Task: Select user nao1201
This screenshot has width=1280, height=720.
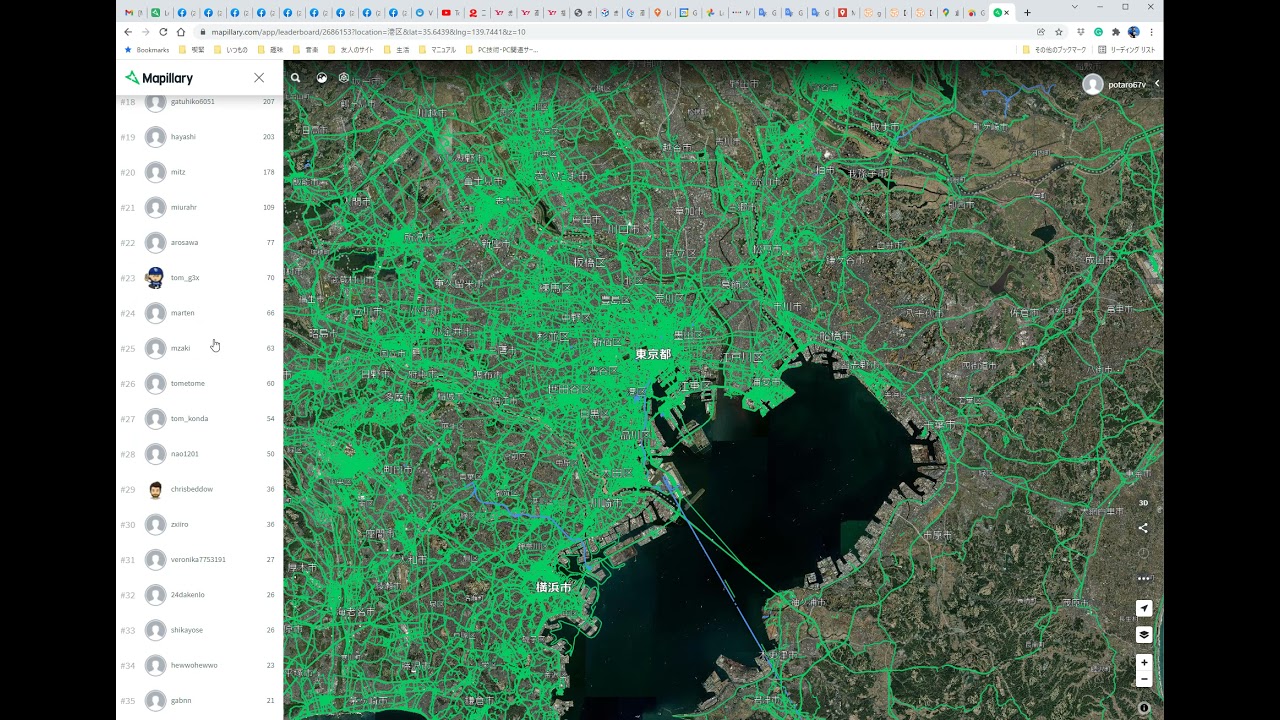Action: click(x=199, y=454)
